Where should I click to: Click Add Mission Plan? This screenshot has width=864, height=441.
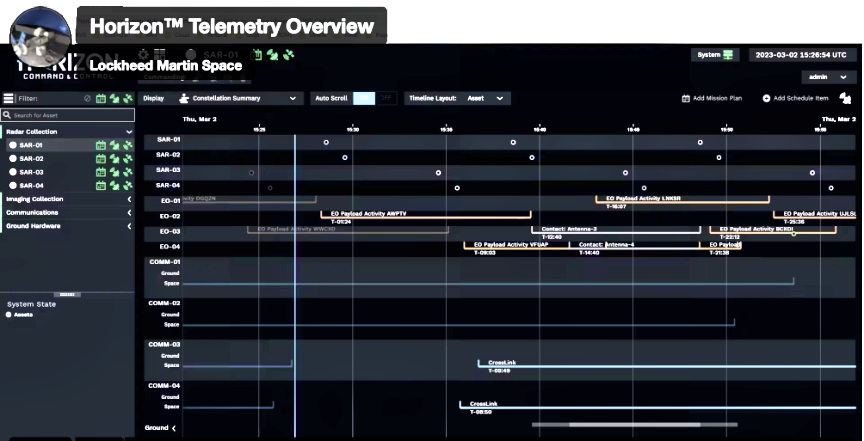click(711, 98)
